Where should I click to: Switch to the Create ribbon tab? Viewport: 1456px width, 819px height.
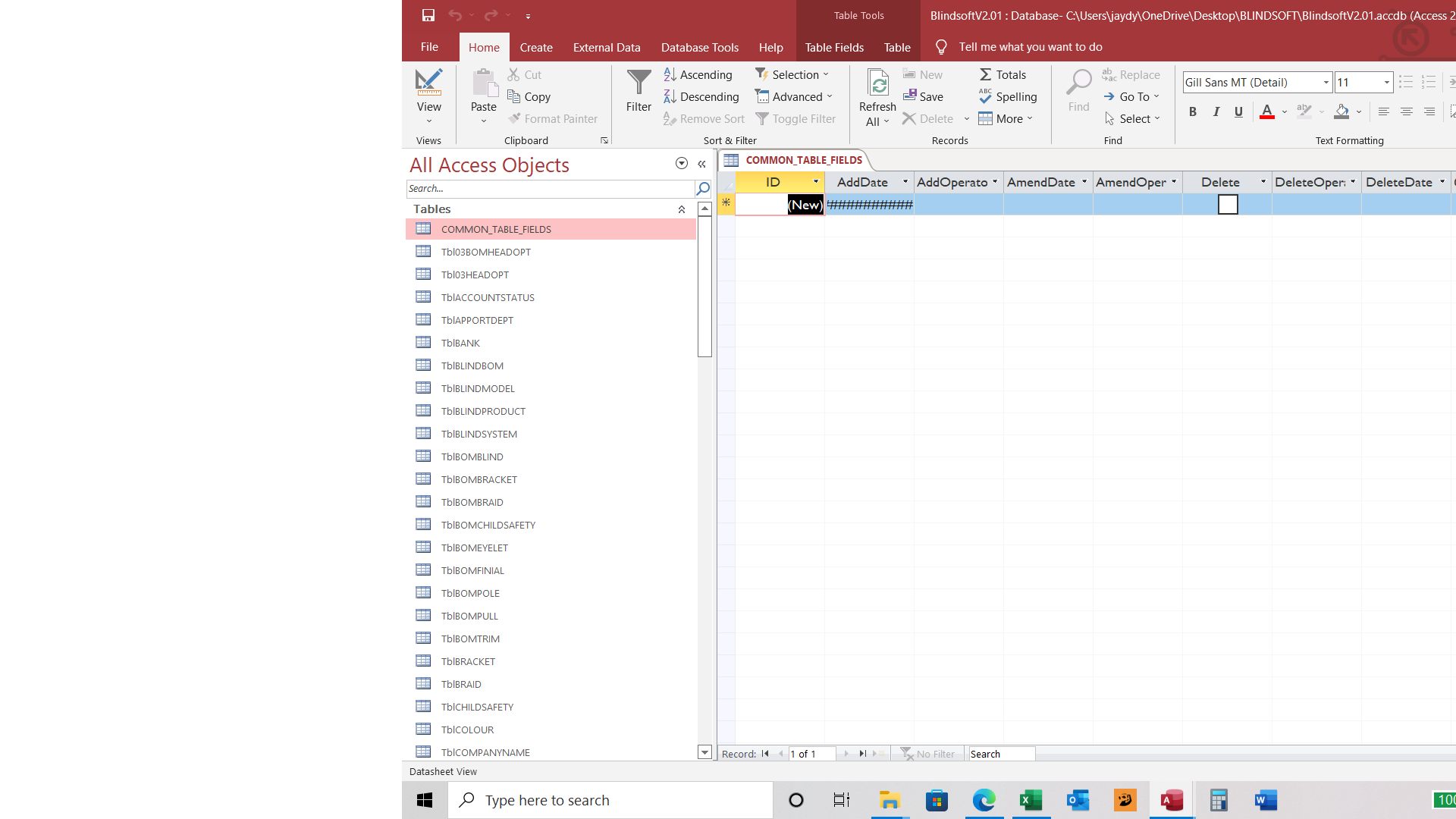coord(536,47)
